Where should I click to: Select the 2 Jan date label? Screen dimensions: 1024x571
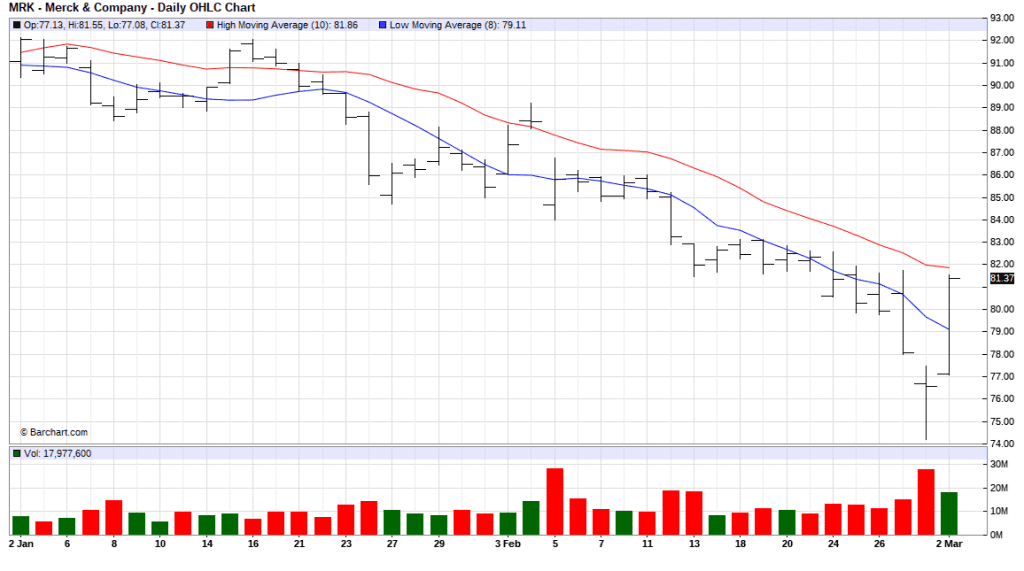click(x=22, y=544)
